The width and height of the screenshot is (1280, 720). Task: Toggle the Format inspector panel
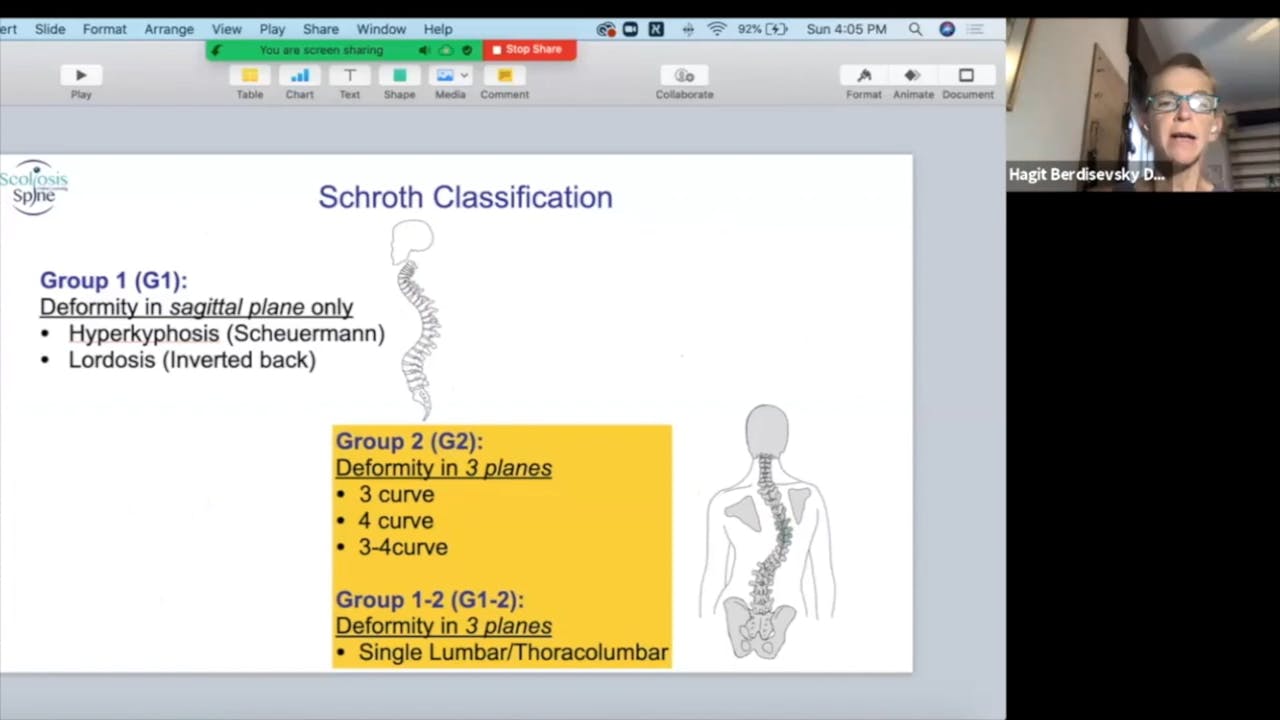coord(864,76)
